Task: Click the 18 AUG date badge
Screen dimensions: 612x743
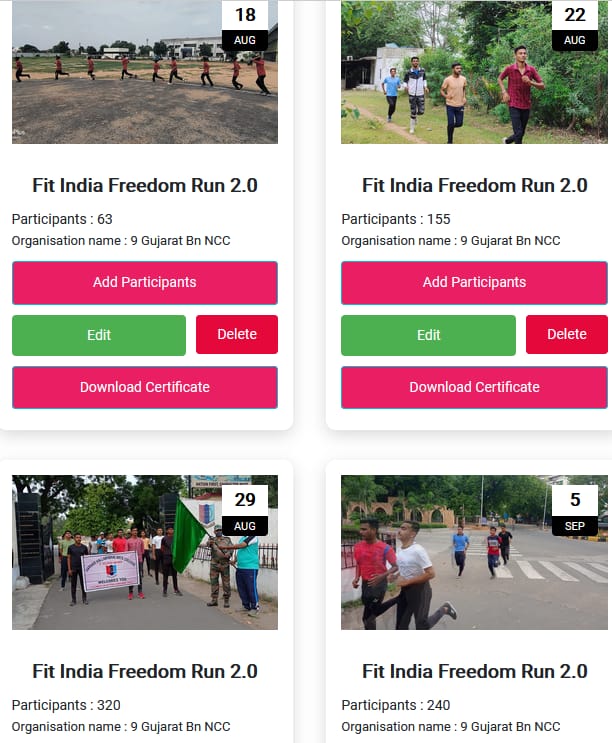Action: pyautogui.click(x=245, y=26)
